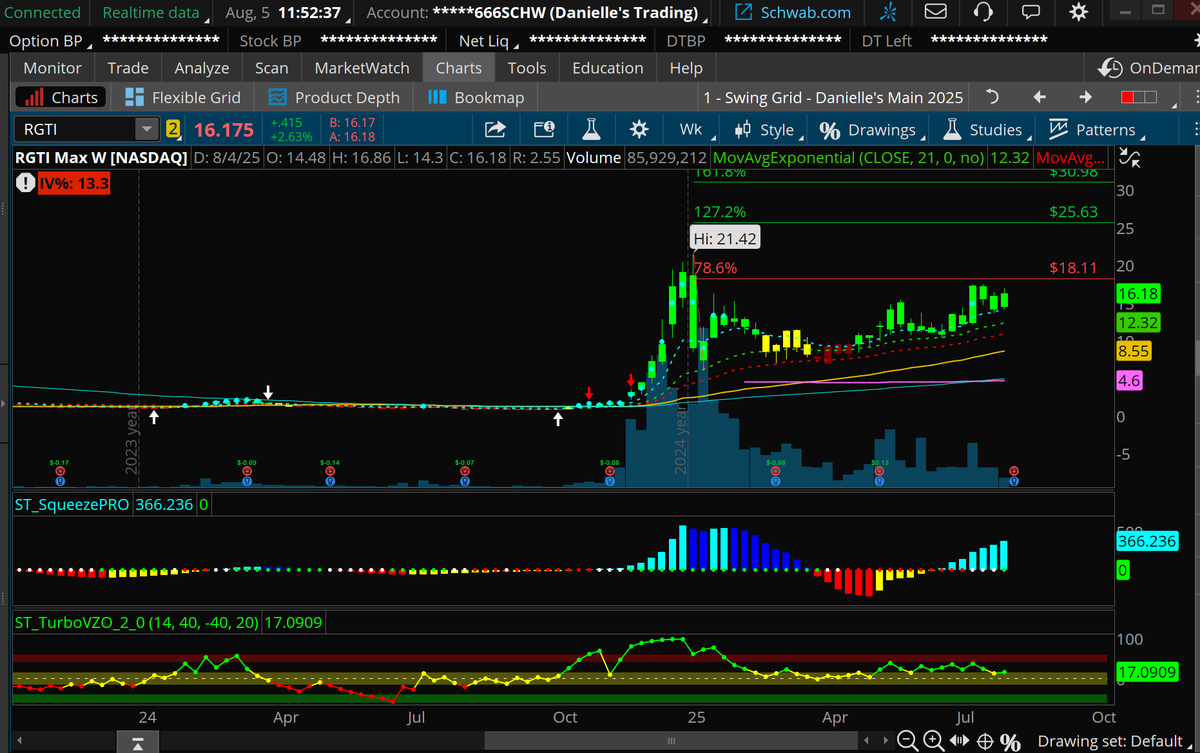
Task: Switch to the Tools tab
Action: tap(526, 68)
